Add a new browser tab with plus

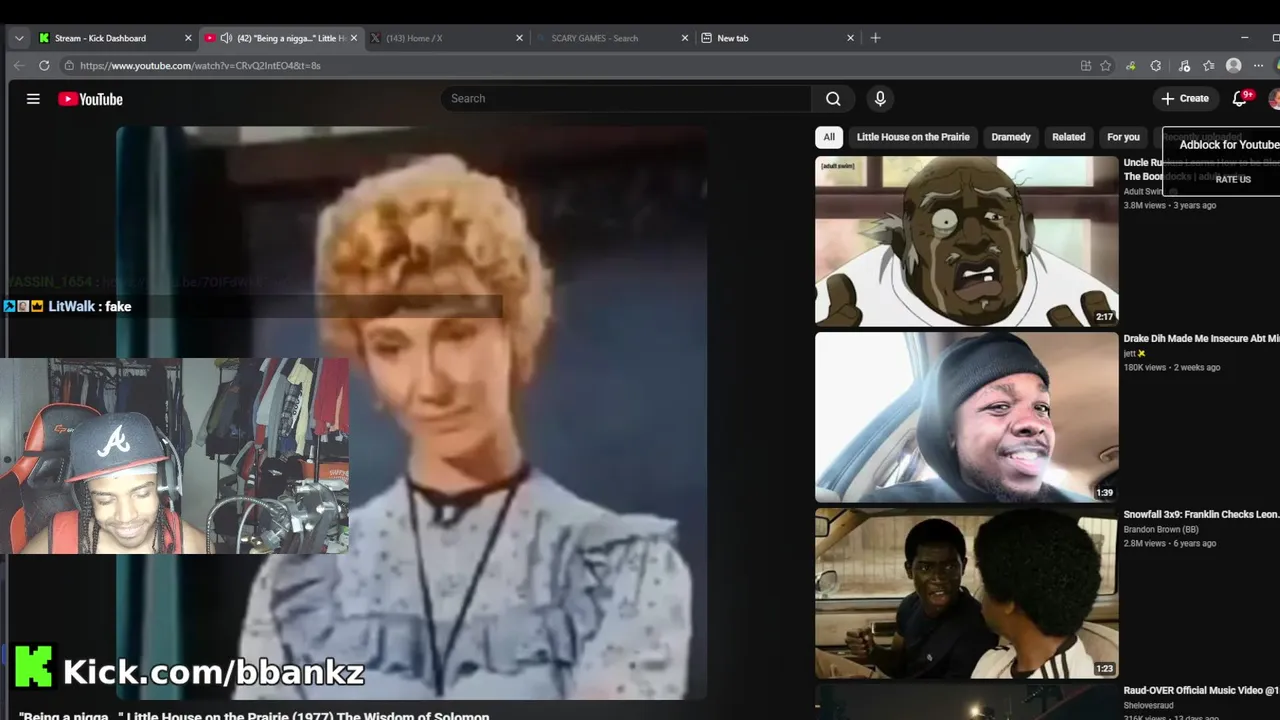coord(875,38)
